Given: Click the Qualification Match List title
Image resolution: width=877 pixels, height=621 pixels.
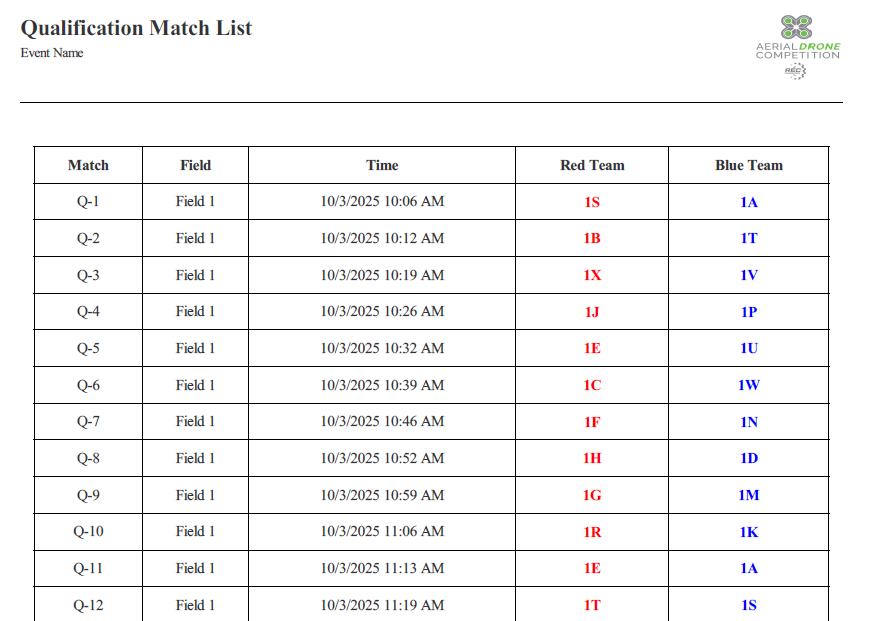Looking at the screenshot, I should tap(136, 28).
